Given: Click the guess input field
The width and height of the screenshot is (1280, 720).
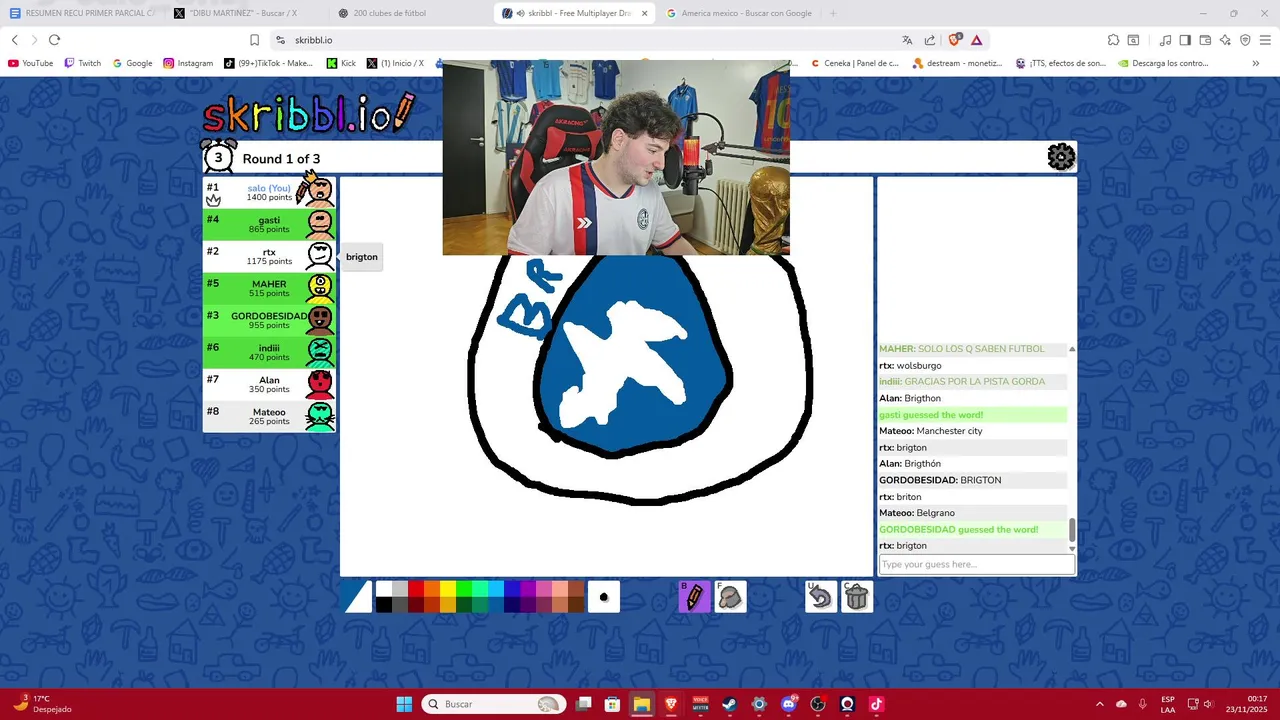Looking at the screenshot, I should (976, 564).
